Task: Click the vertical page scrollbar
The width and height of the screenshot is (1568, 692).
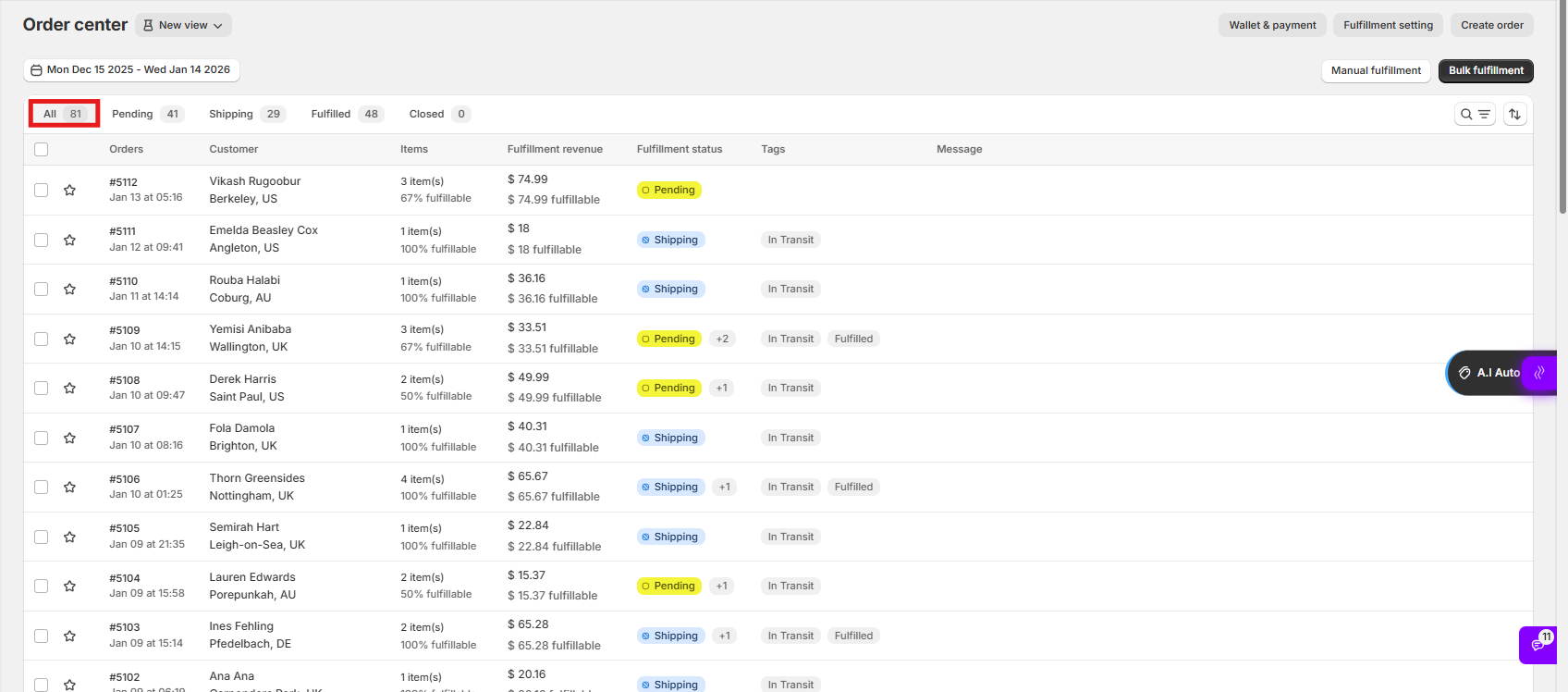Action: 1562,111
